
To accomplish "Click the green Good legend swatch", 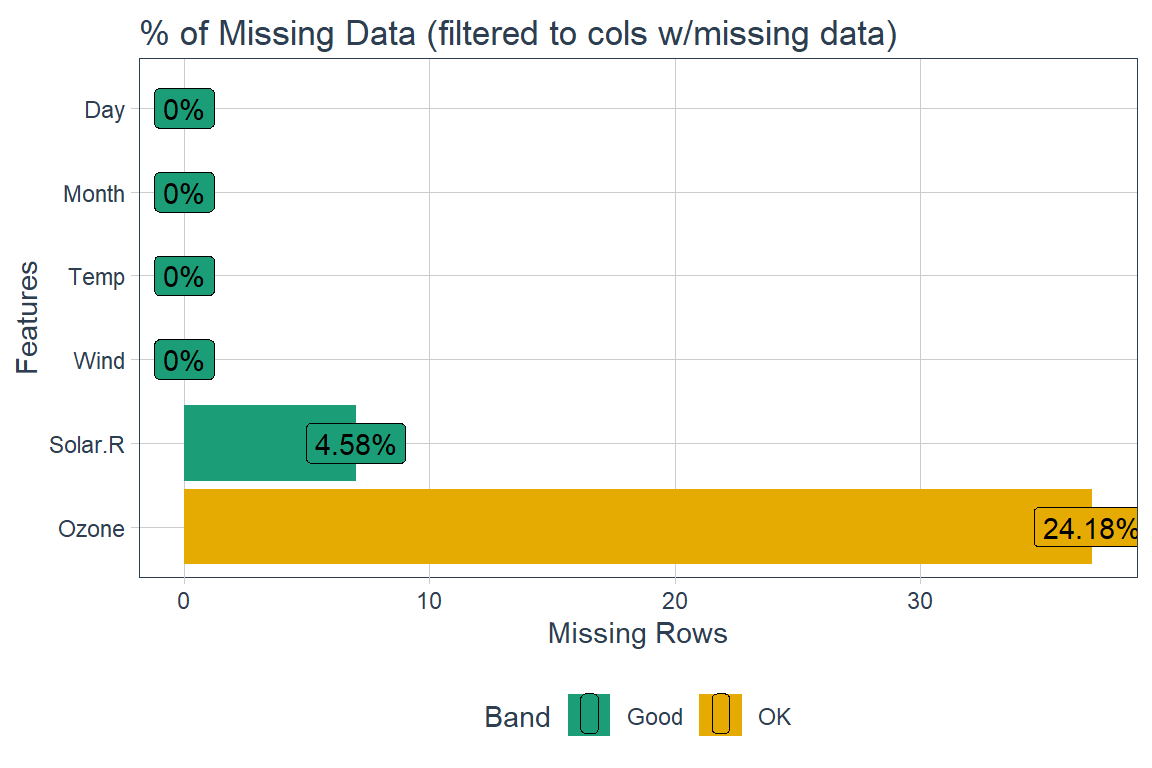I will click(x=589, y=714).
